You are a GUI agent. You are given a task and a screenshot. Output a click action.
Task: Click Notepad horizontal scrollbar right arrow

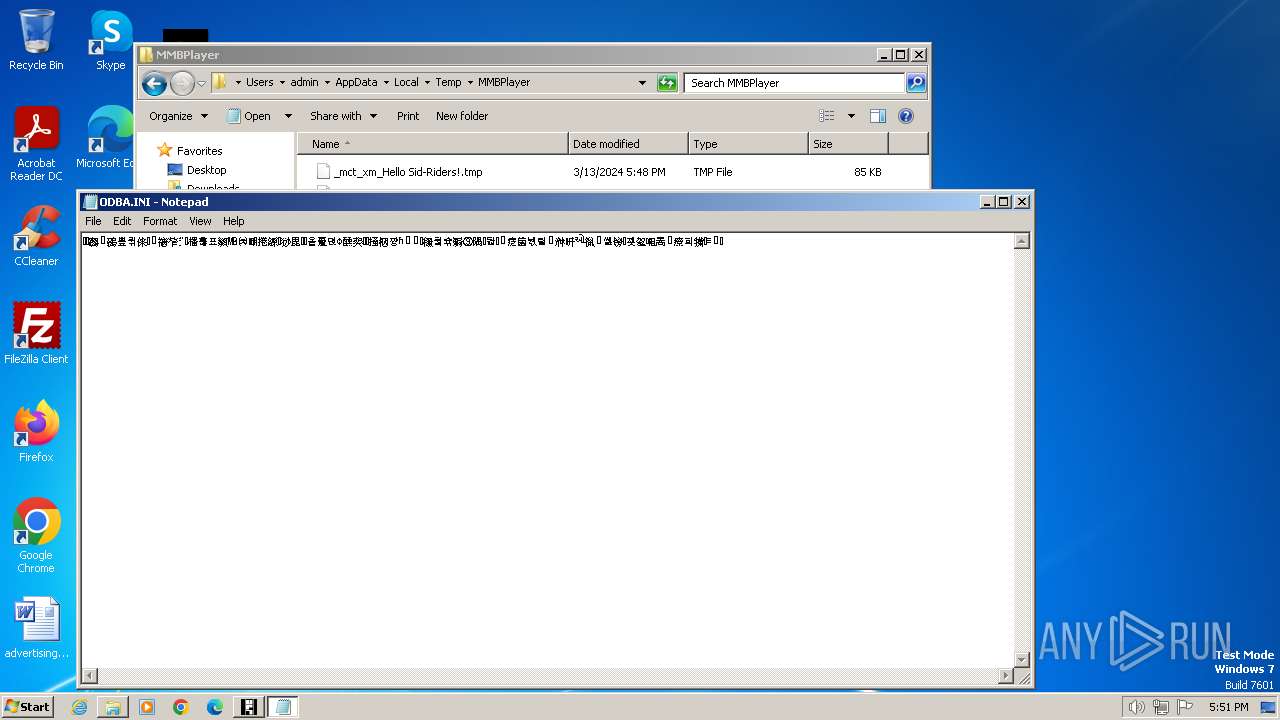(1005, 676)
